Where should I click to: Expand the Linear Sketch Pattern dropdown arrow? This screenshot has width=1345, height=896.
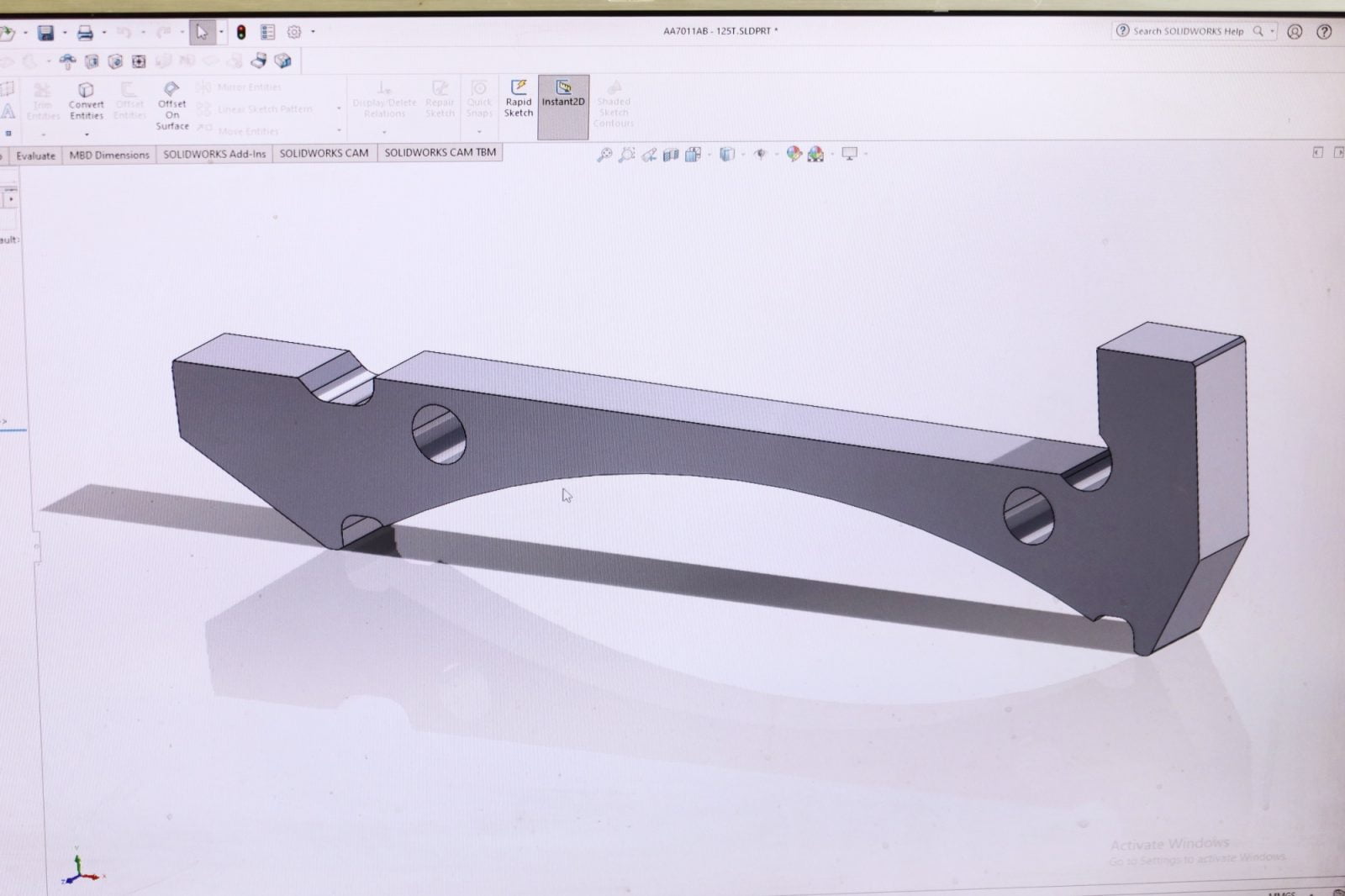[339, 108]
